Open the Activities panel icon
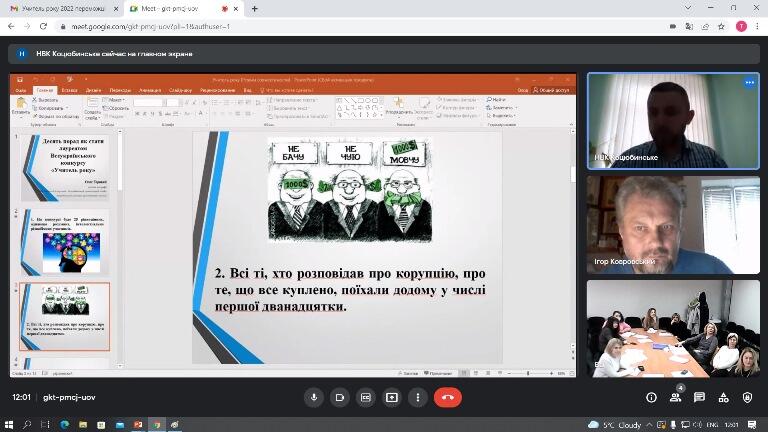The width and height of the screenshot is (768, 432). (x=723, y=398)
